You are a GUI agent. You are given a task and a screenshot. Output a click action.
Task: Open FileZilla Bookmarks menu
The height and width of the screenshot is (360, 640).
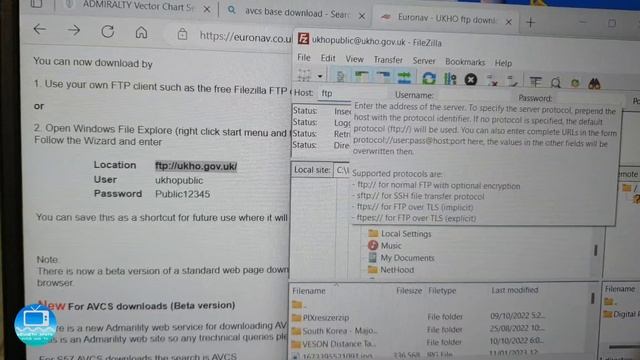point(465,62)
